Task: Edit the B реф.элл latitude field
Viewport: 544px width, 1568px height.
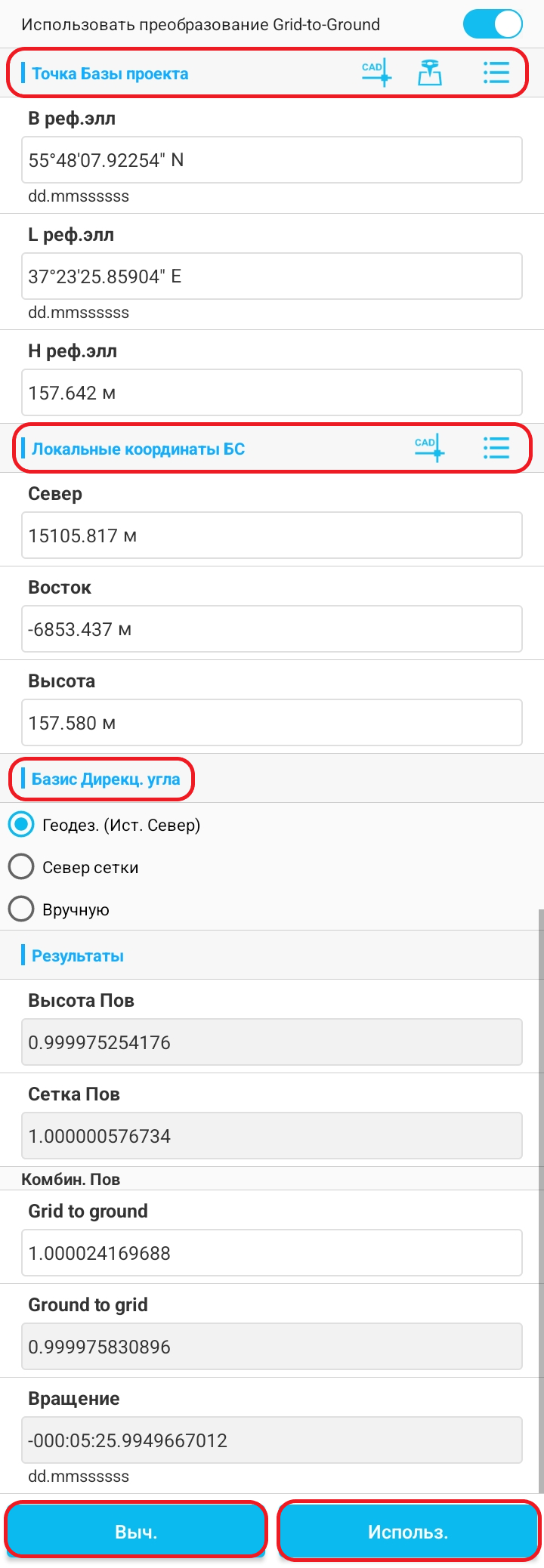Action: click(x=272, y=160)
